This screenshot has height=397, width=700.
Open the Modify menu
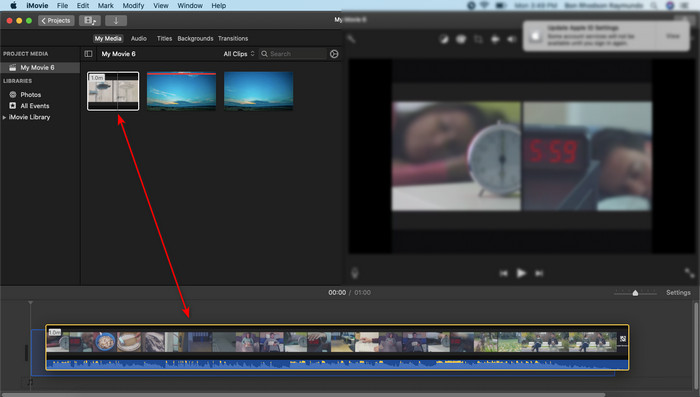click(133, 5)
